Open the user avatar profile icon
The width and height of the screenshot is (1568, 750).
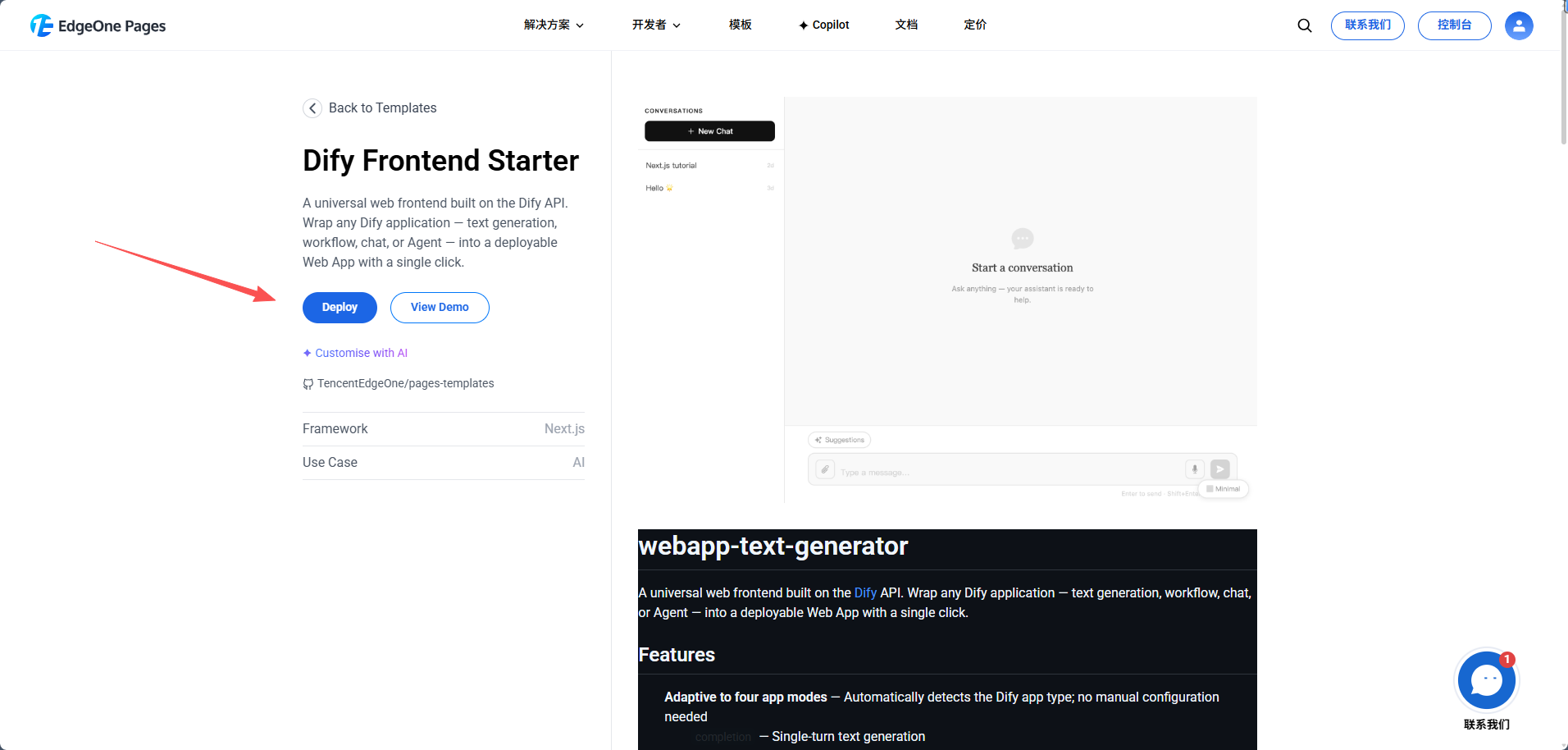click(1519, 25)
